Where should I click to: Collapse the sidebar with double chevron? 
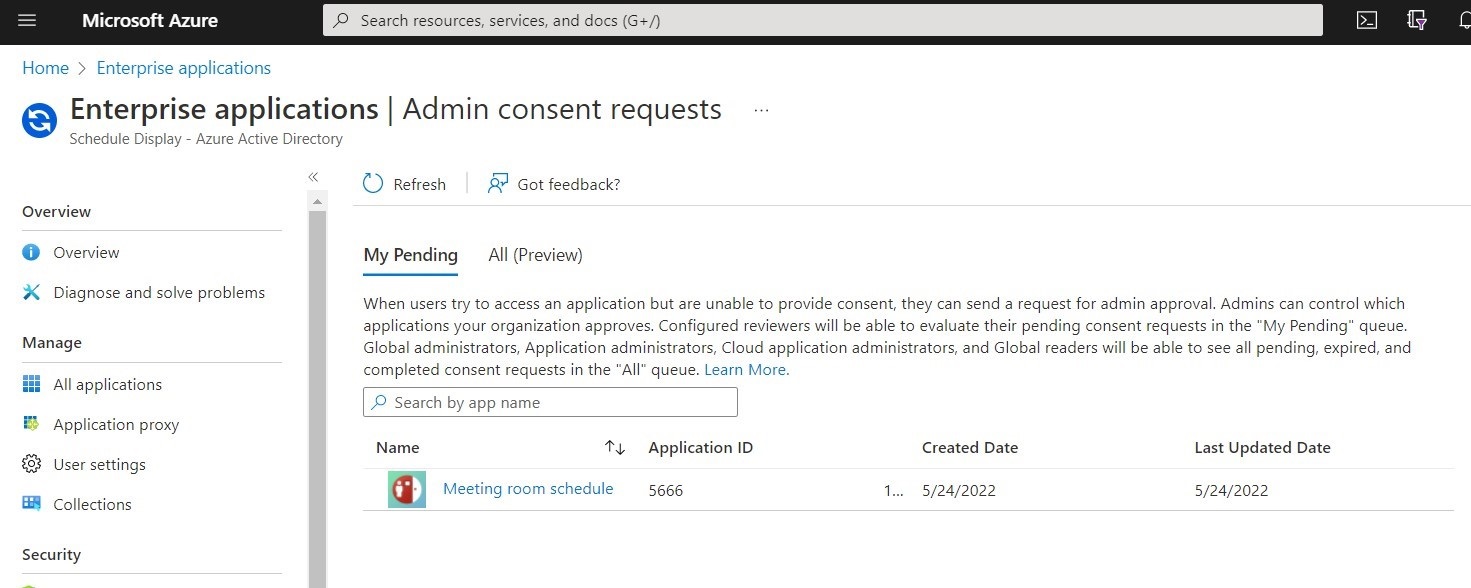point(313,177)
